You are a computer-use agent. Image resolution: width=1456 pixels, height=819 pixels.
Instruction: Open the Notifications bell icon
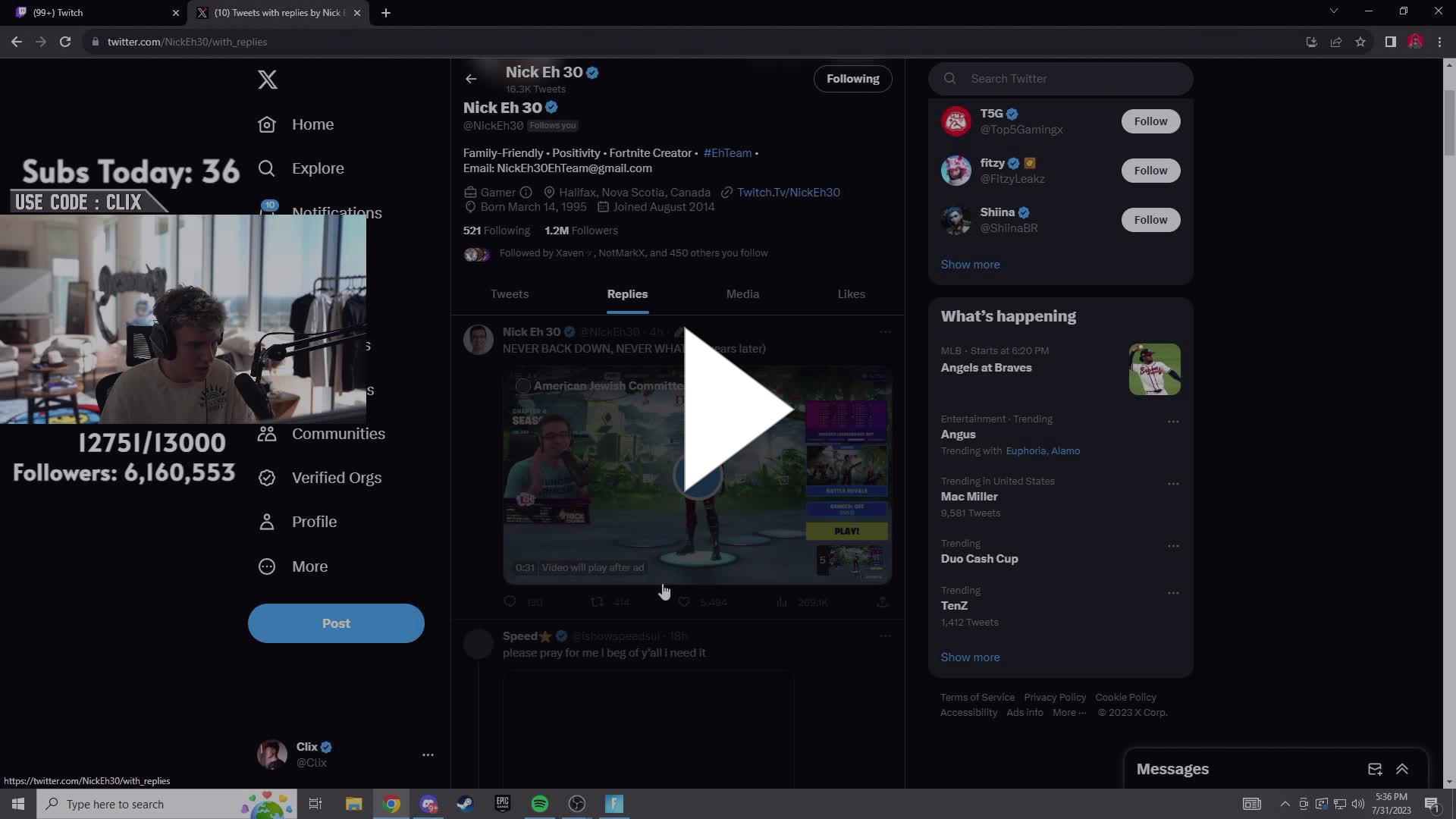click(x=266, y=213)
